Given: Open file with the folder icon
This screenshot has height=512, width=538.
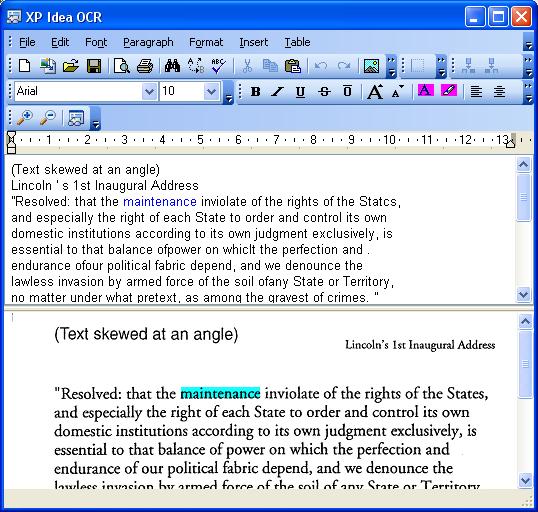Looking at the screenshot, I should tap(71, 65).
